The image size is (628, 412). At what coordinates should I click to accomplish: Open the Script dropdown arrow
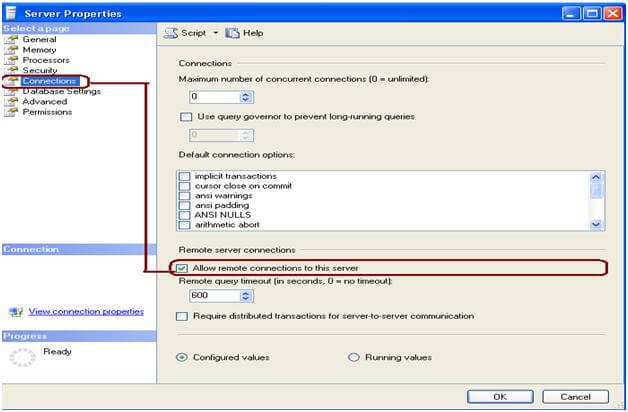tap(215, 33)
